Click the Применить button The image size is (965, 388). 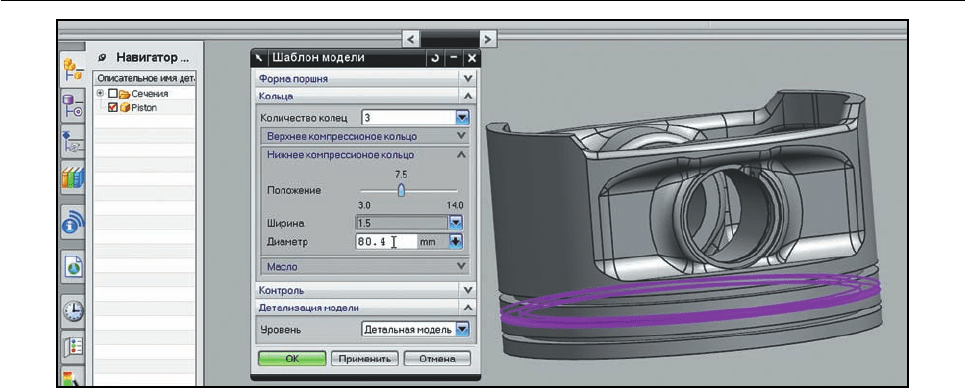[x=365, y=358]
